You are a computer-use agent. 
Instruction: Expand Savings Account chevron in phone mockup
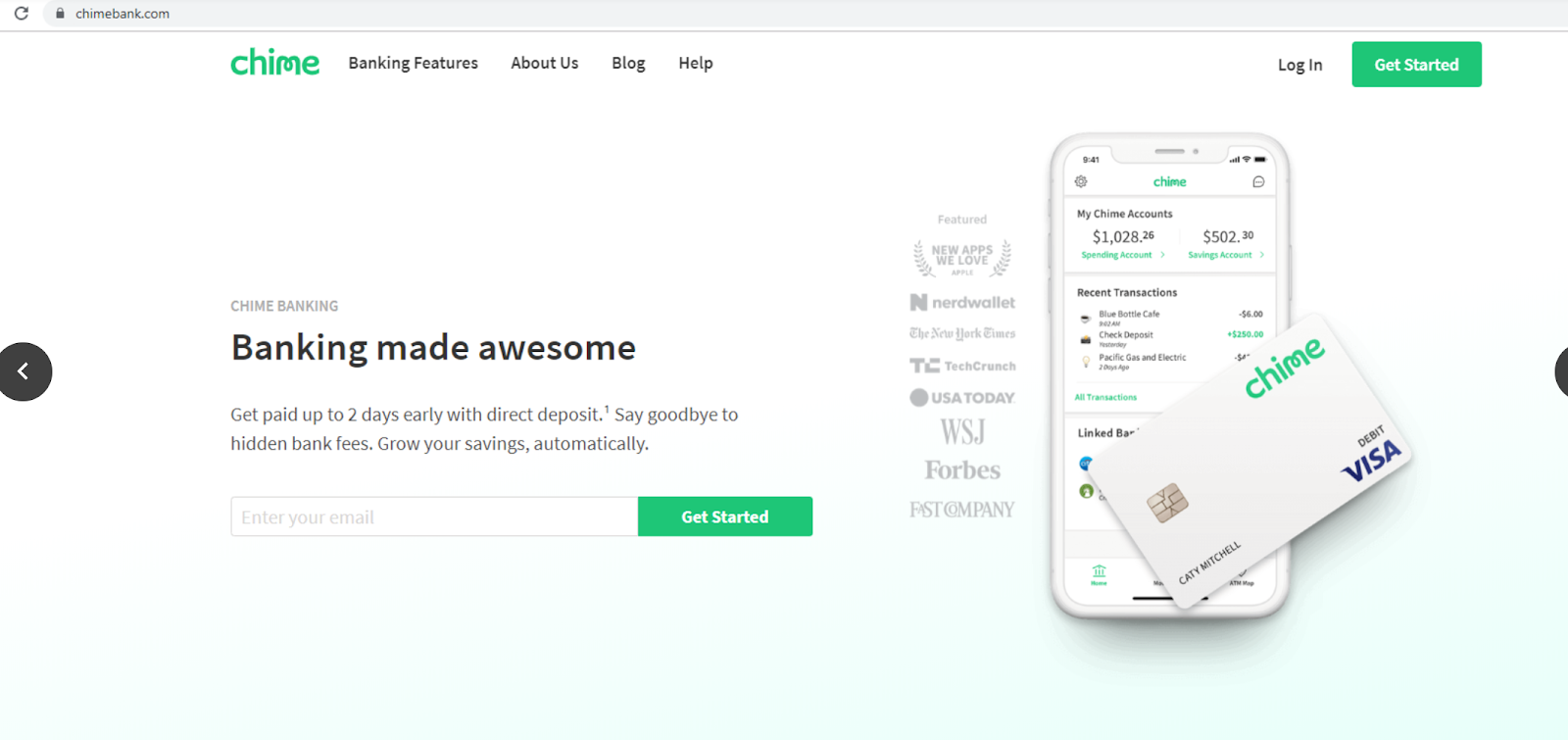tap(1261, 255)
